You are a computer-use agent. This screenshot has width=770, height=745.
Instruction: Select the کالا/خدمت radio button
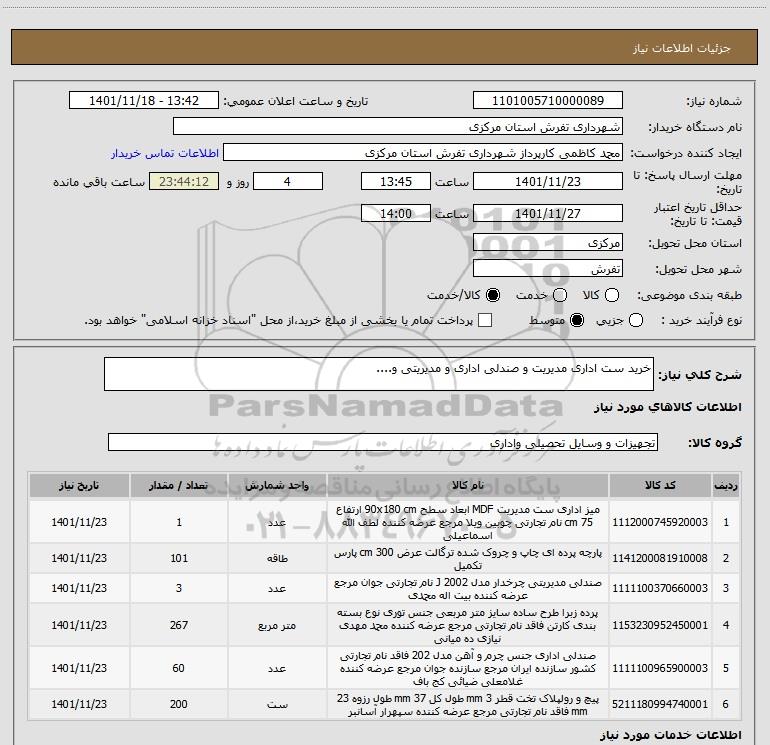click(x=493, y=295)
